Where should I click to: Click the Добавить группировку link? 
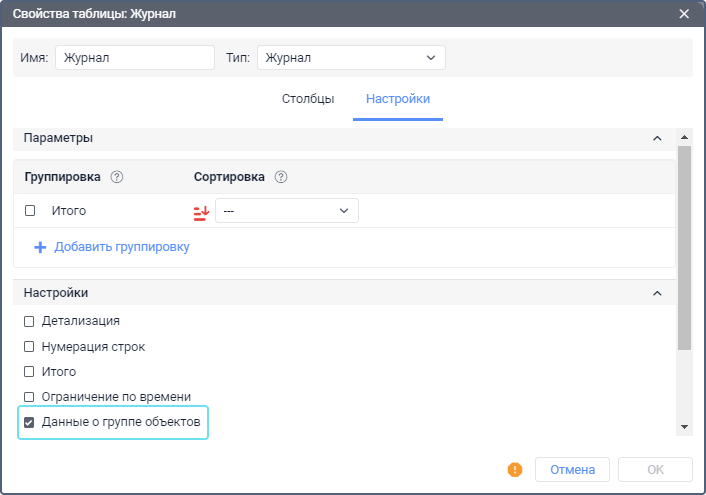click(x=122, y=247)
